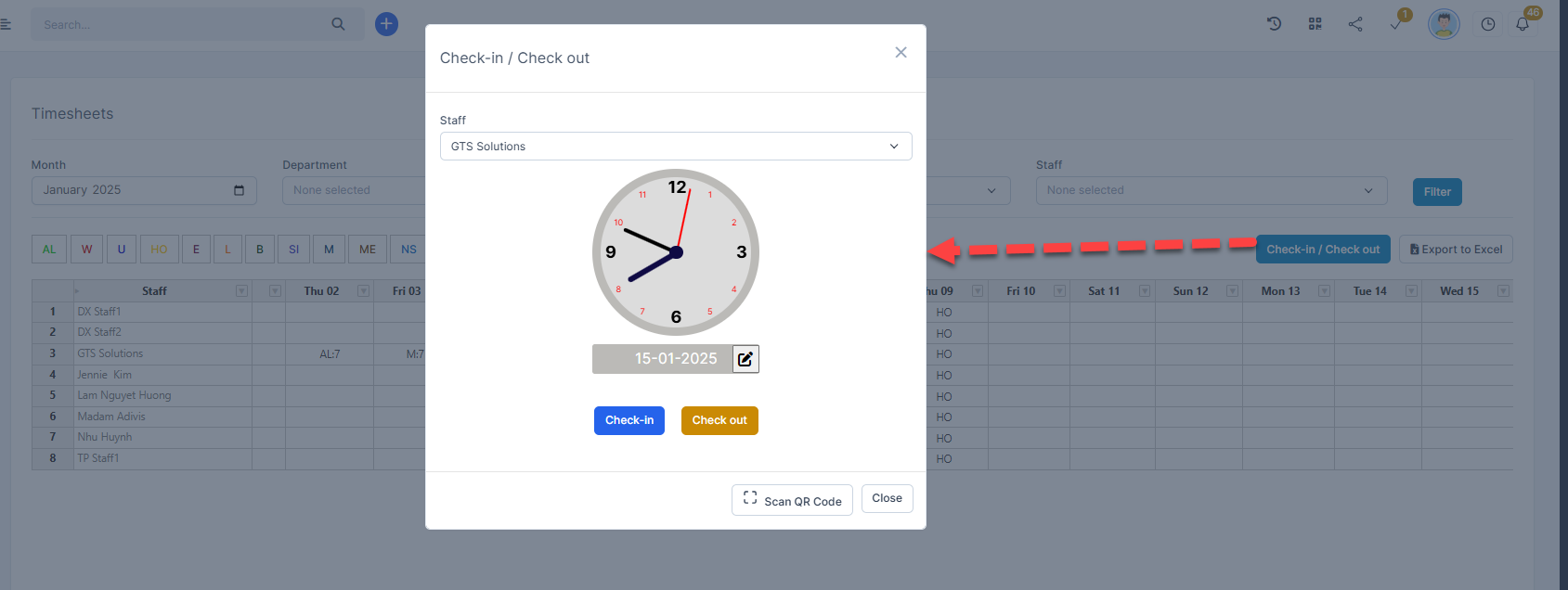Click the share icon in header
The image size is (1568, 590).
coord(1355,24)
